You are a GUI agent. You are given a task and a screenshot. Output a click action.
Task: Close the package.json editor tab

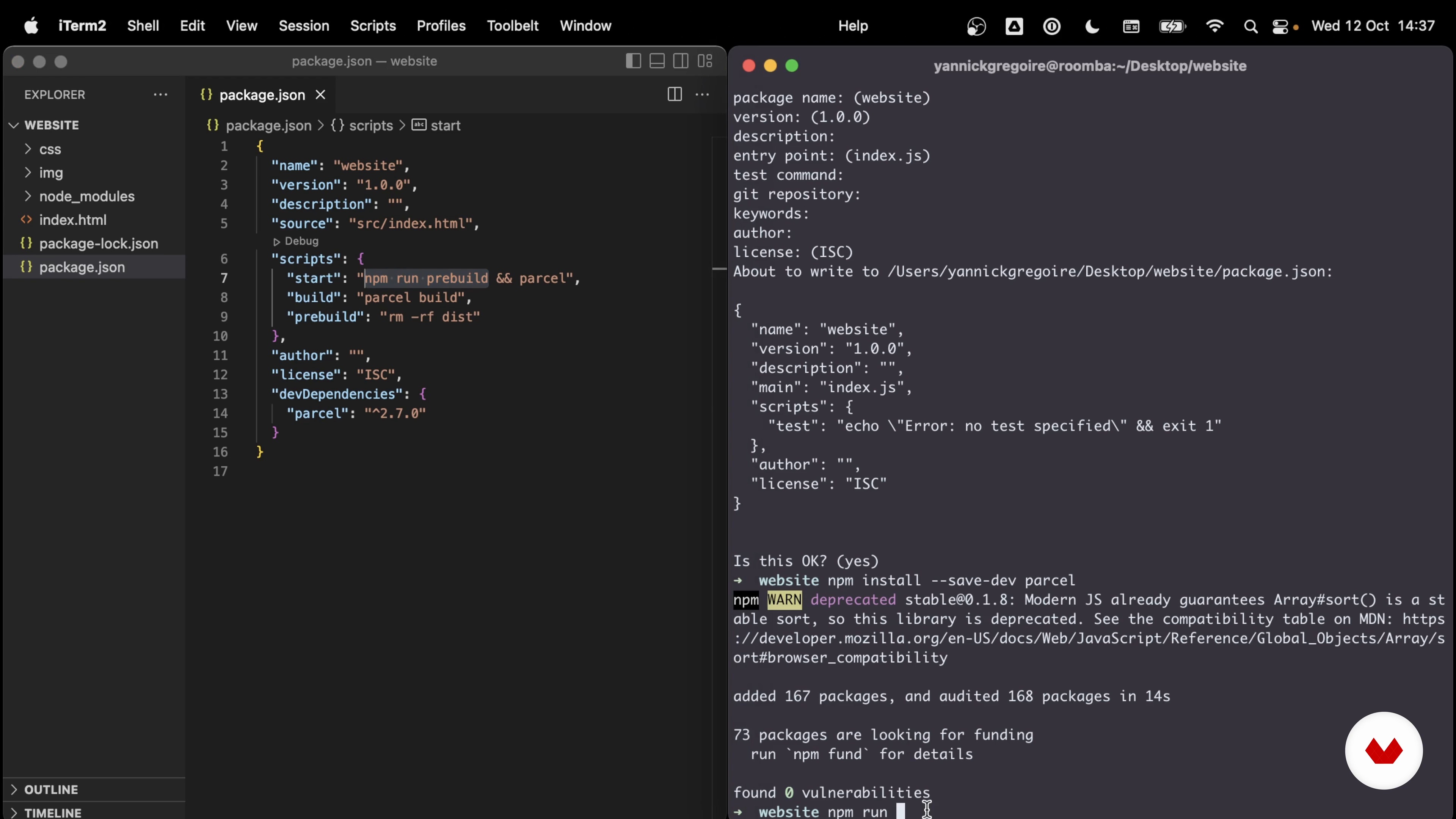coord(320,94)
